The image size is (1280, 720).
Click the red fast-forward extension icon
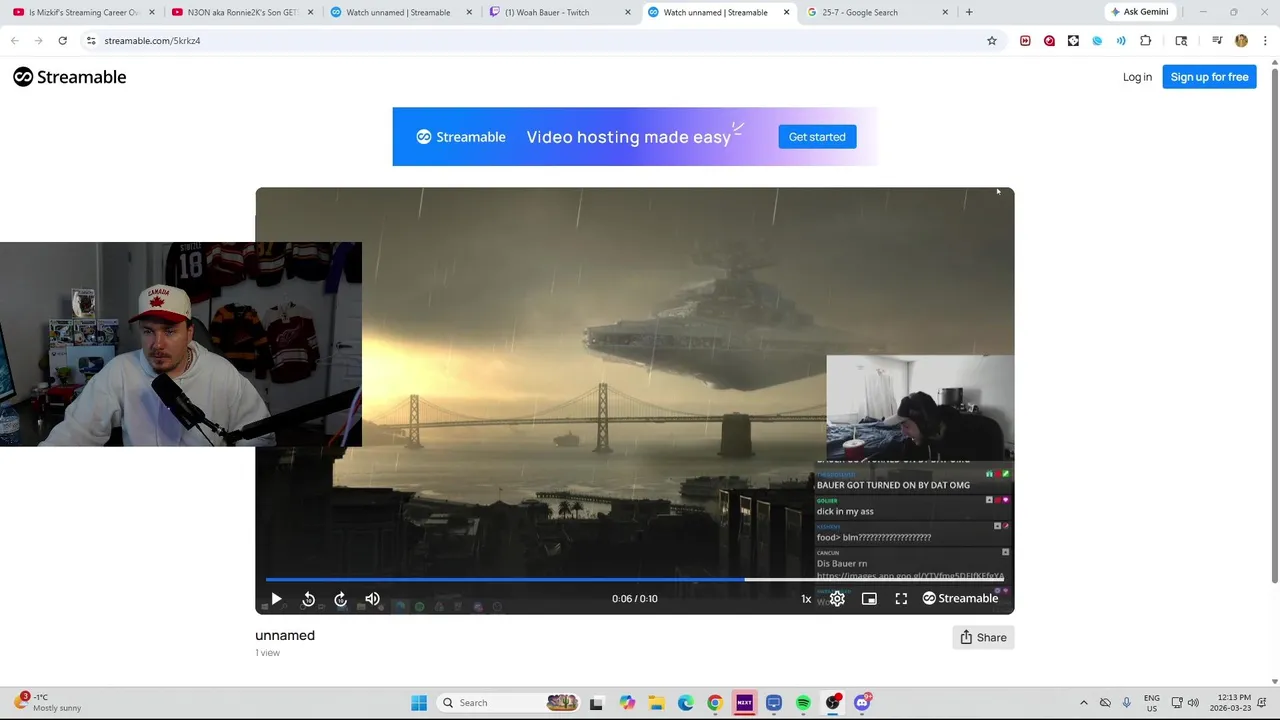(x=1025, y=41)
